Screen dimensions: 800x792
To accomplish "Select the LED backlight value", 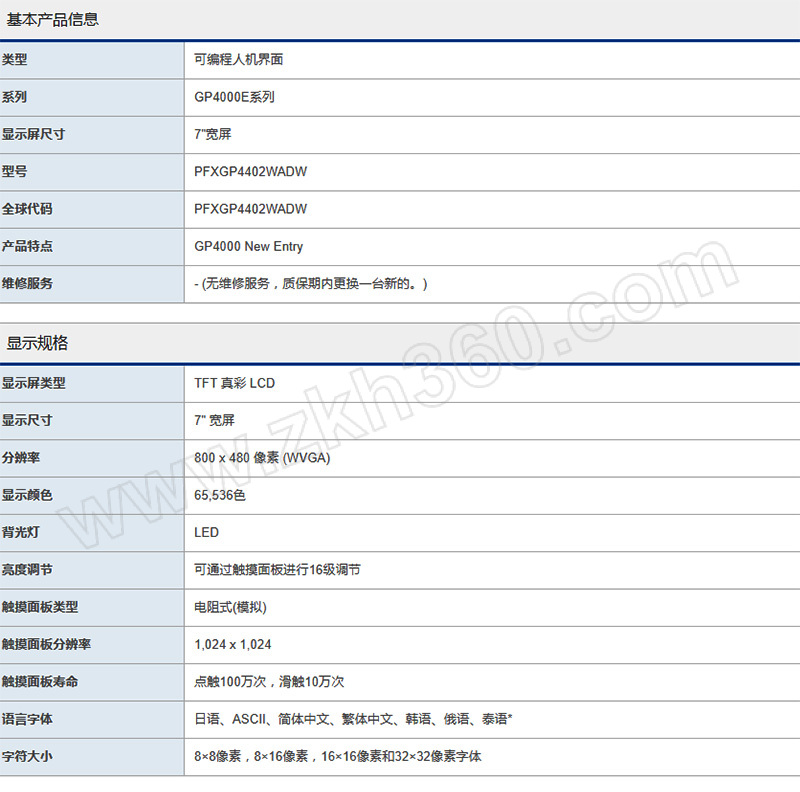I will click(x=206, y=532).
